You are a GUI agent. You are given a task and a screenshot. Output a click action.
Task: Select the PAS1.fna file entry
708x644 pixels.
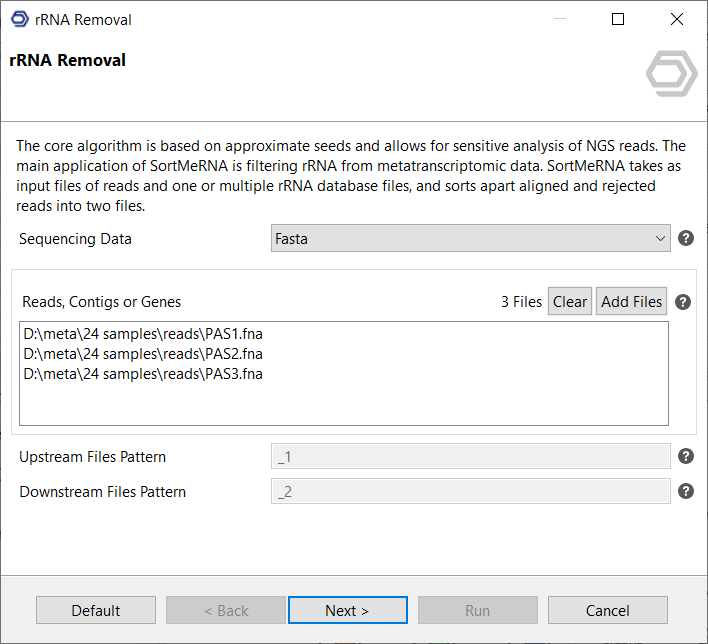143,334
